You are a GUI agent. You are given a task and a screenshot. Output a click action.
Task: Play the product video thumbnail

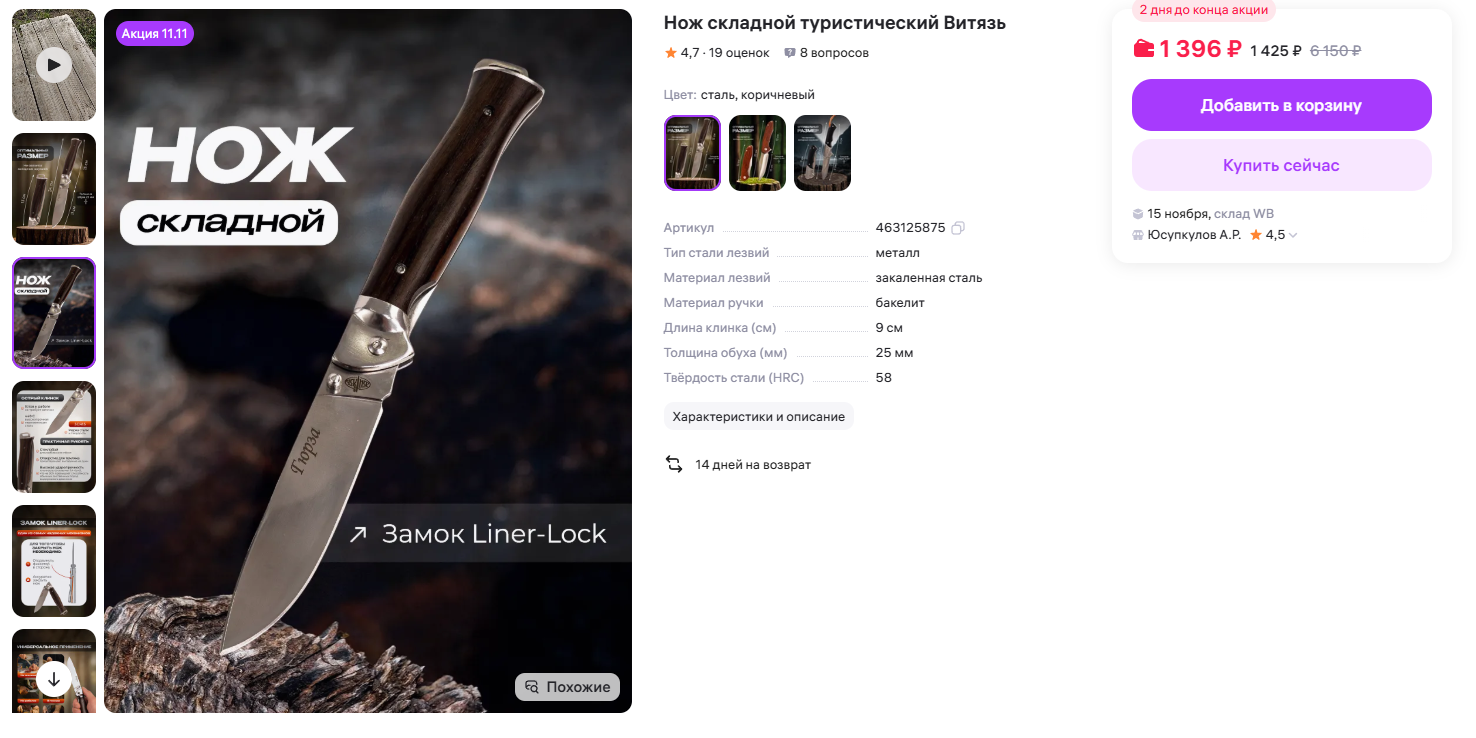(x=54, y=66)
